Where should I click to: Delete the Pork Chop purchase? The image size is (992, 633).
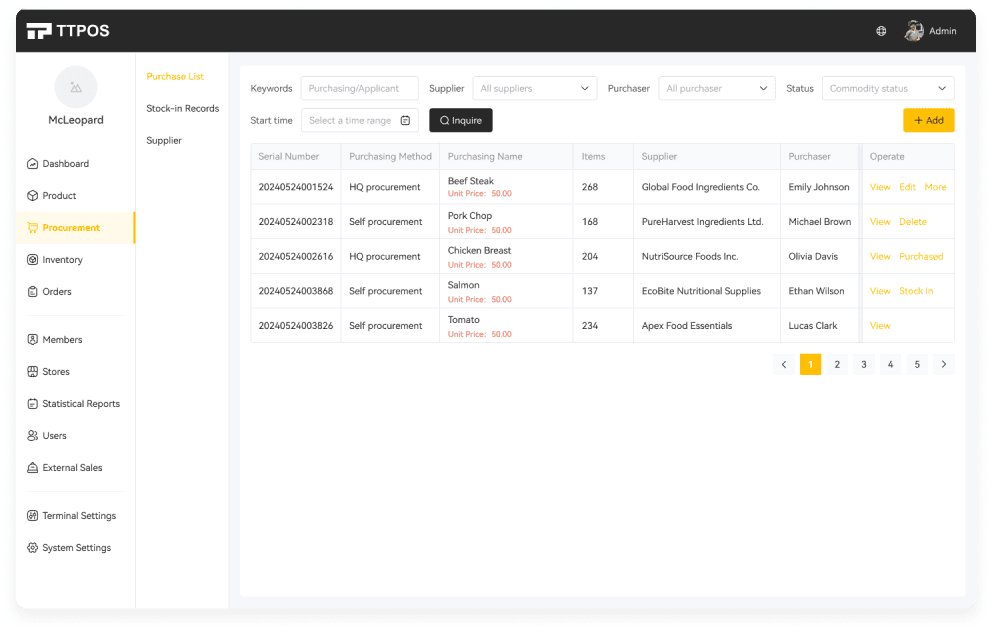tap(913, 222)
